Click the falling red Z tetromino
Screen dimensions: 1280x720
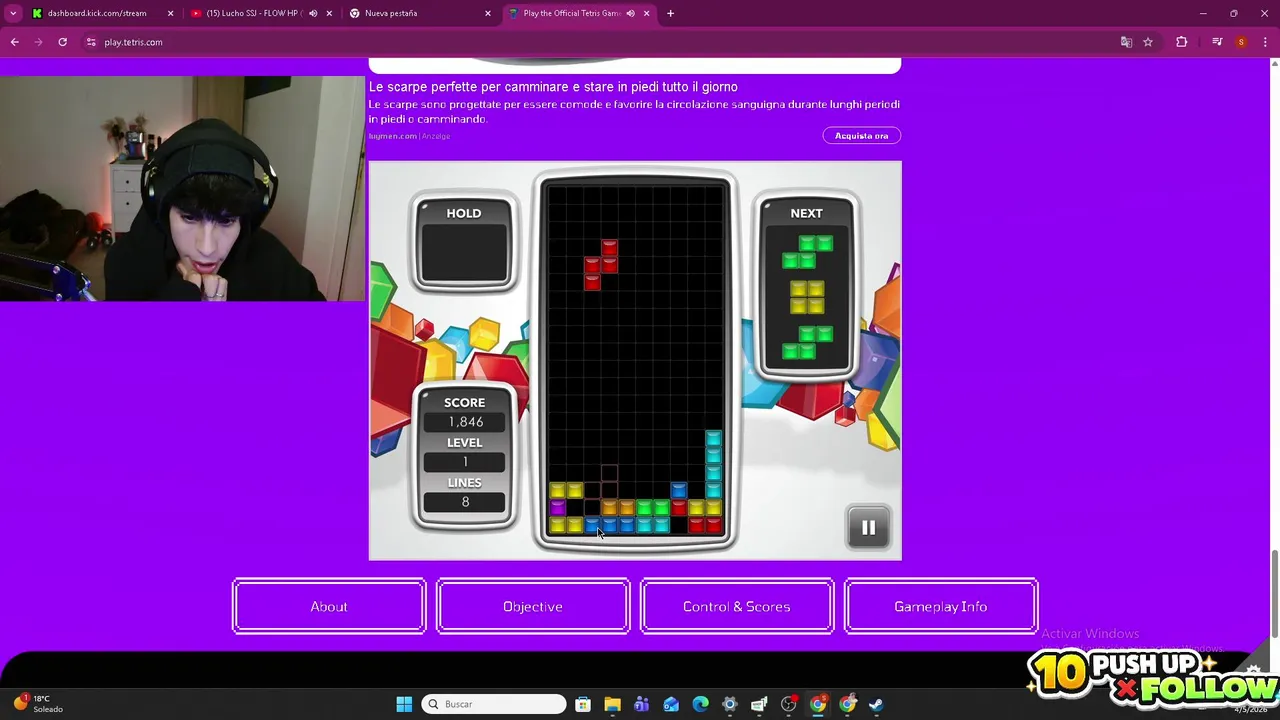600,264
